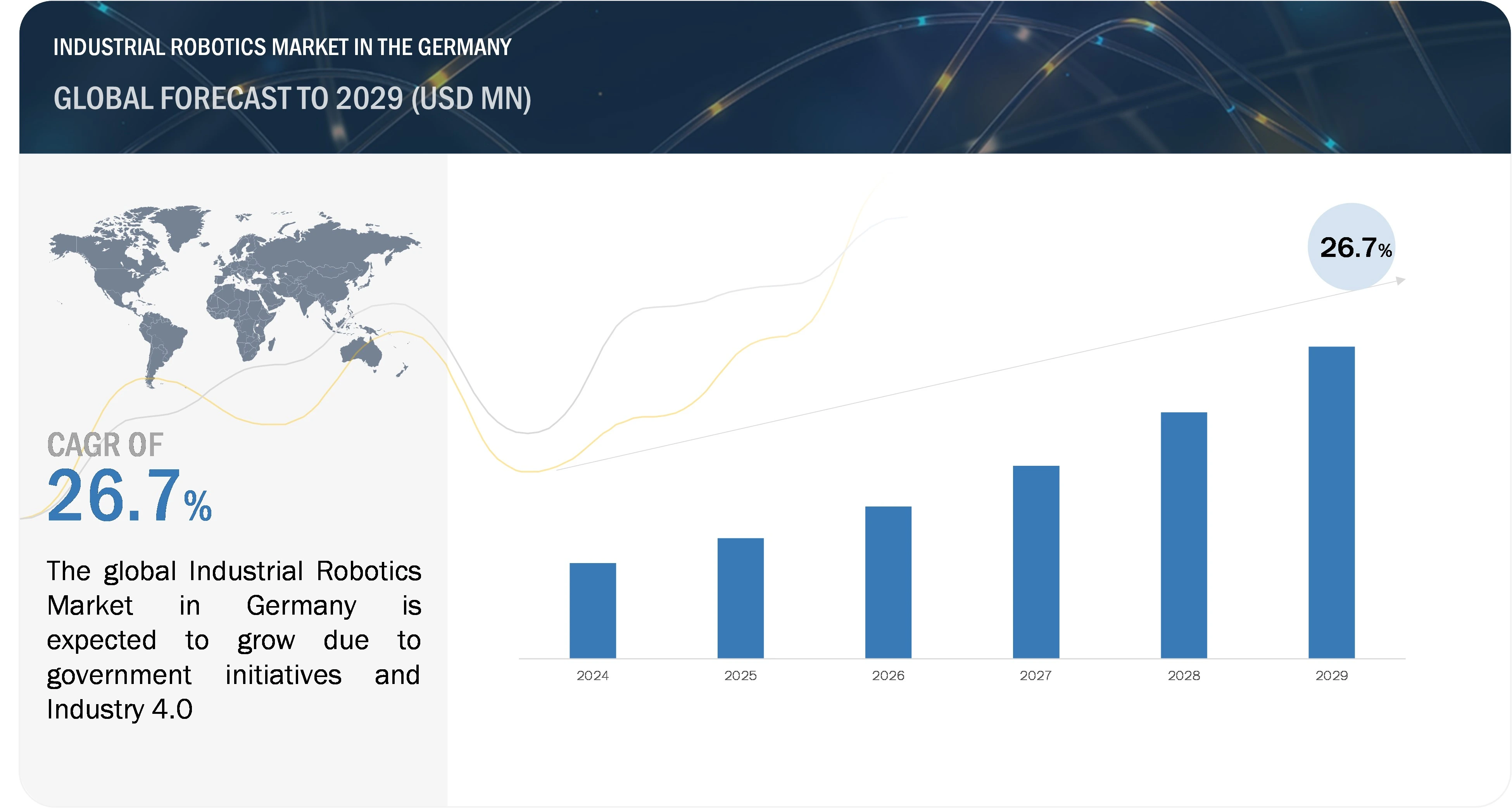Select the 2028 bar
Viewport: 1512px width, 808px height.
click(1184, 535)
